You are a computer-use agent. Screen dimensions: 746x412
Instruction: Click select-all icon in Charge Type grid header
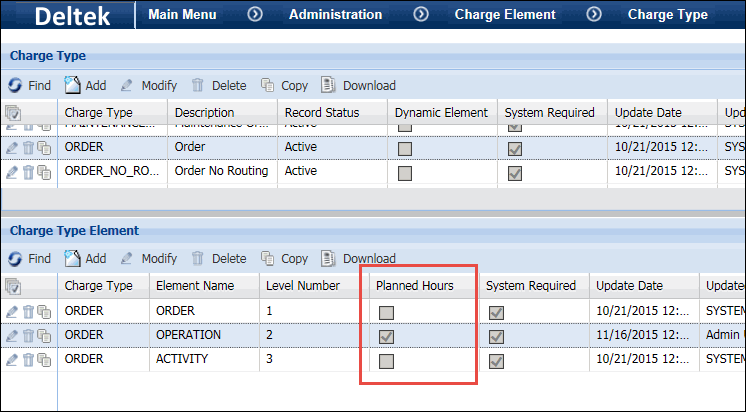[13, 113]
